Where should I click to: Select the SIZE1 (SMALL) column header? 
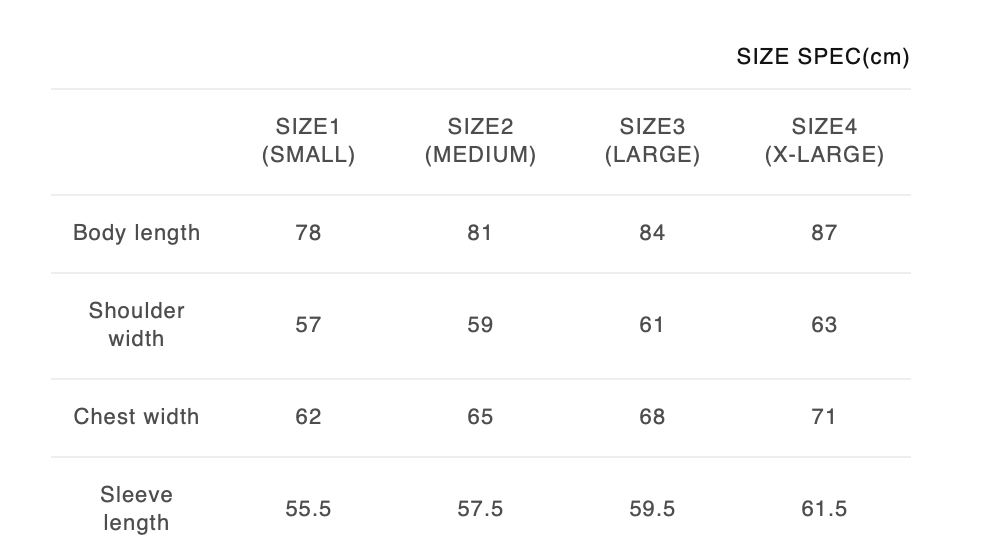(308, 141)
